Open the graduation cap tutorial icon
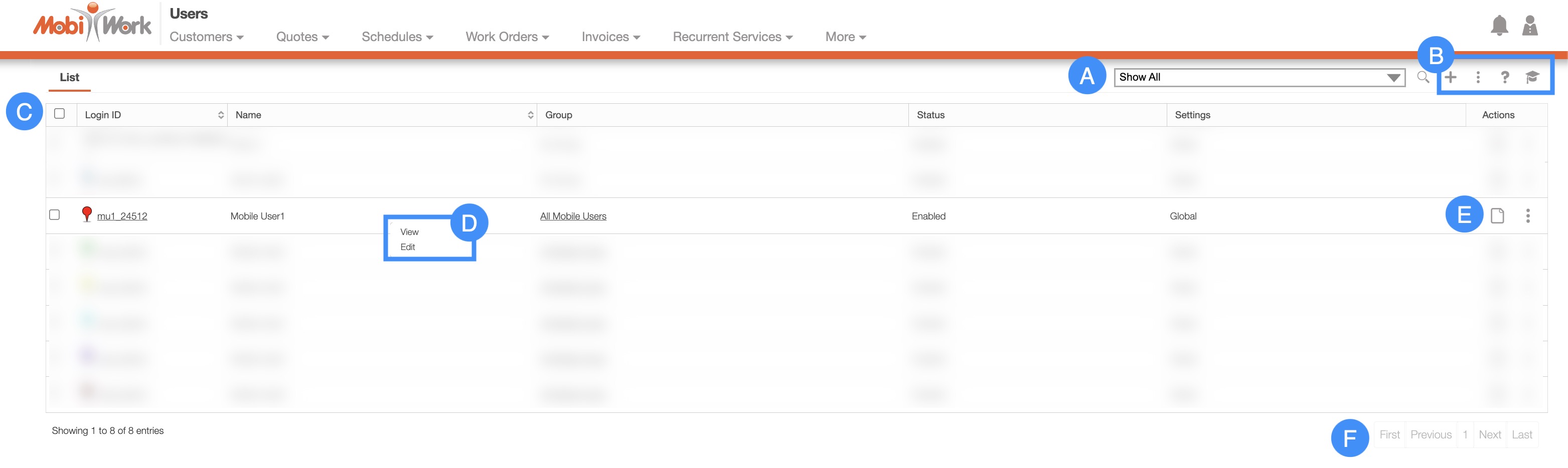This screenshot has height=468, width=1568. [1532, 77]
